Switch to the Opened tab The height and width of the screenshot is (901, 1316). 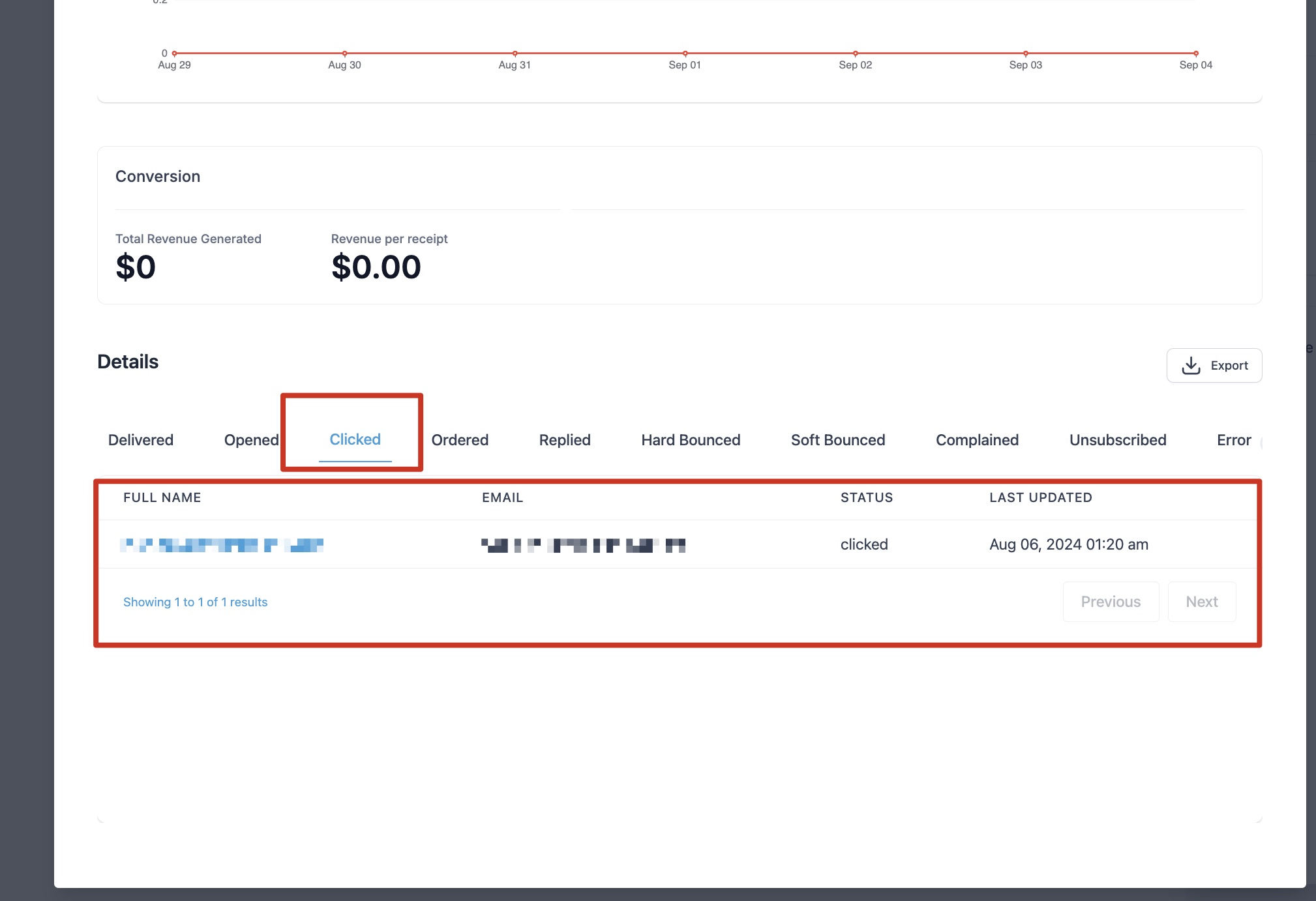tap(251, 440)
